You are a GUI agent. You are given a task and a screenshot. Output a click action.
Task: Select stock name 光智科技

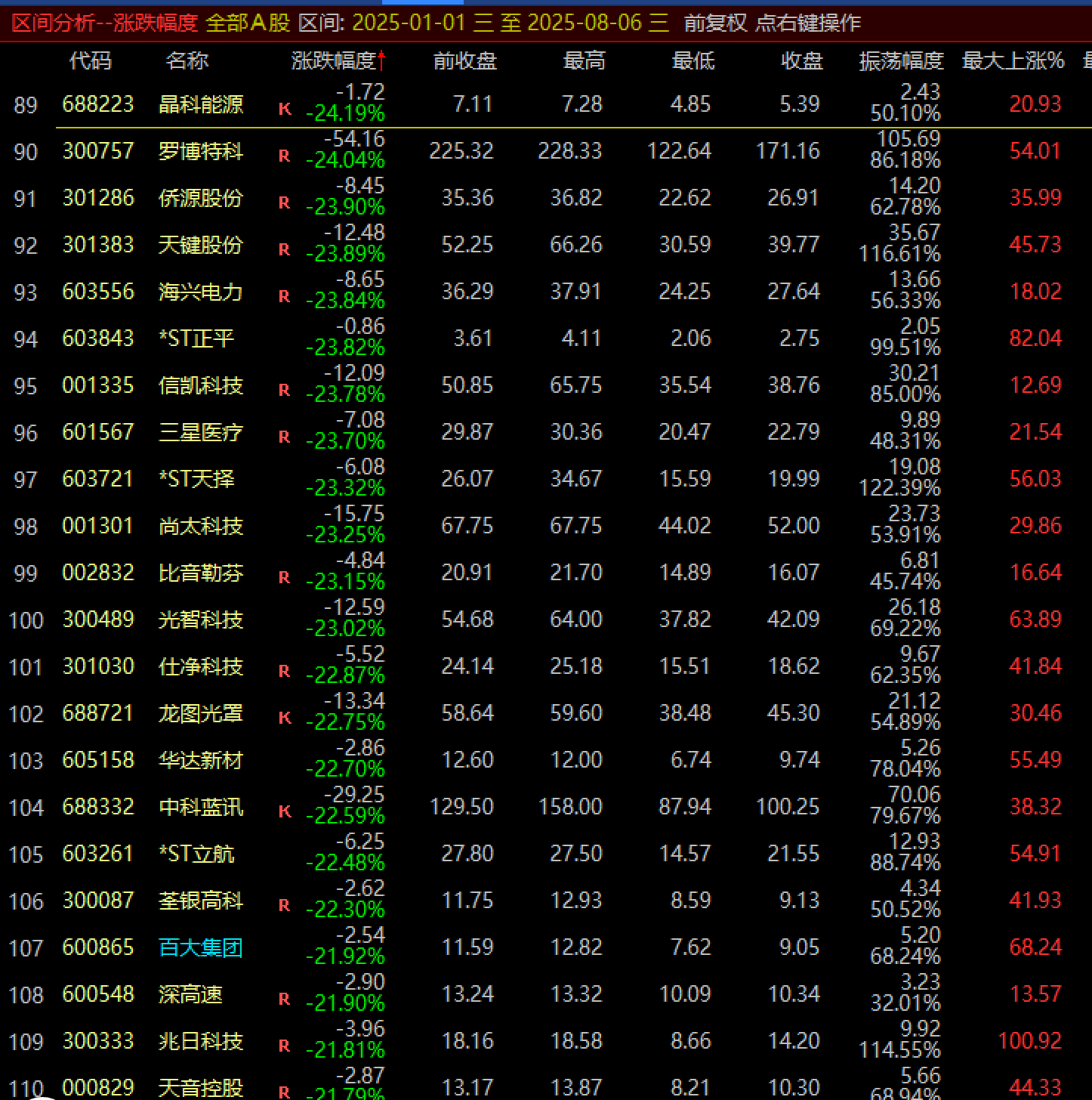click(201, 620)
